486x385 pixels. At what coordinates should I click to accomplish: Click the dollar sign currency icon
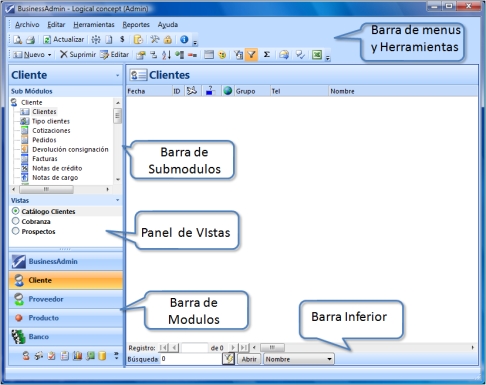[122, 39]
